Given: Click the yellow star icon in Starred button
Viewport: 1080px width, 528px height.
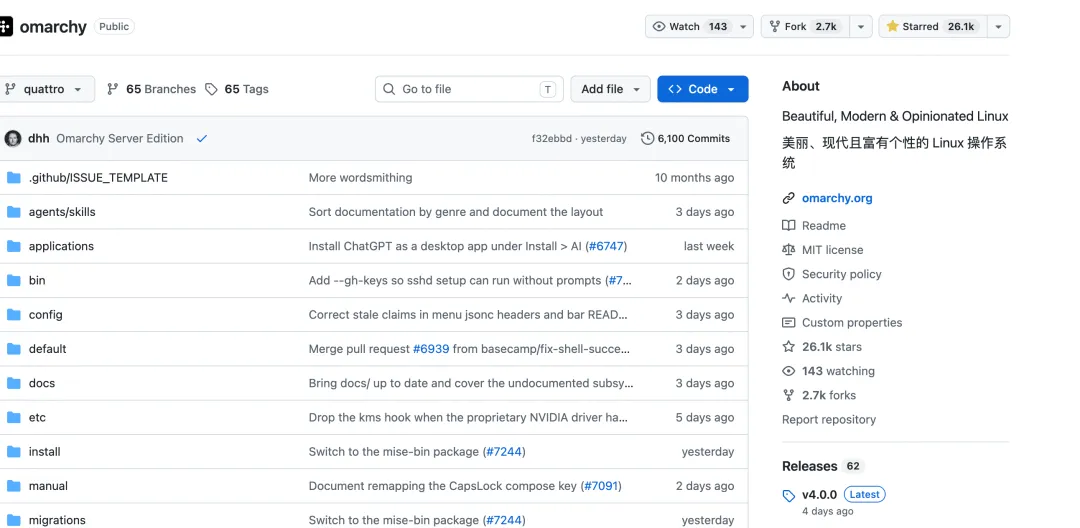Looking at the screenshot, I should [893, 26].
